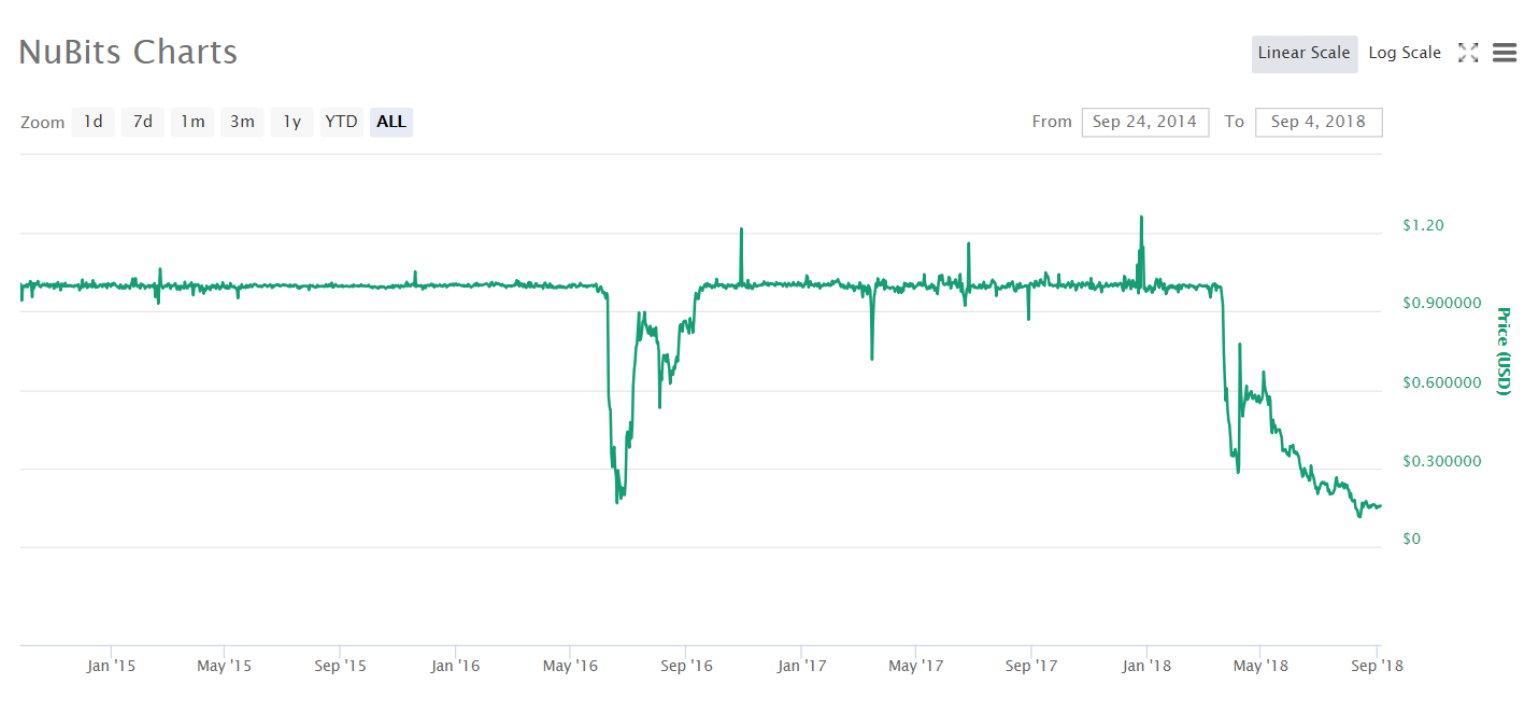This screenshot has width=1534, height=710.
Task: Open the chart hamburger menu
Action: [1504, 53]
